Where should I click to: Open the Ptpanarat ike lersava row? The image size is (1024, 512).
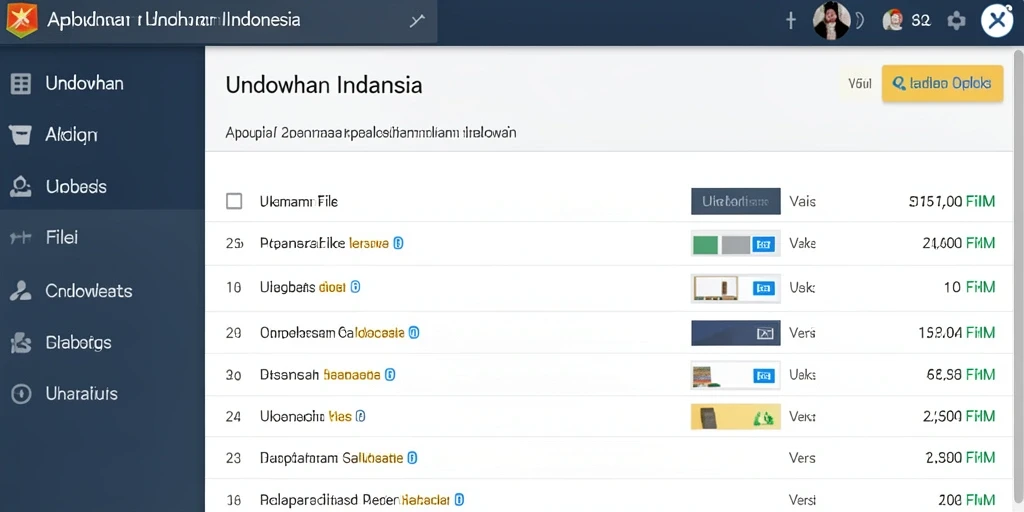click(x=611, y=244)
